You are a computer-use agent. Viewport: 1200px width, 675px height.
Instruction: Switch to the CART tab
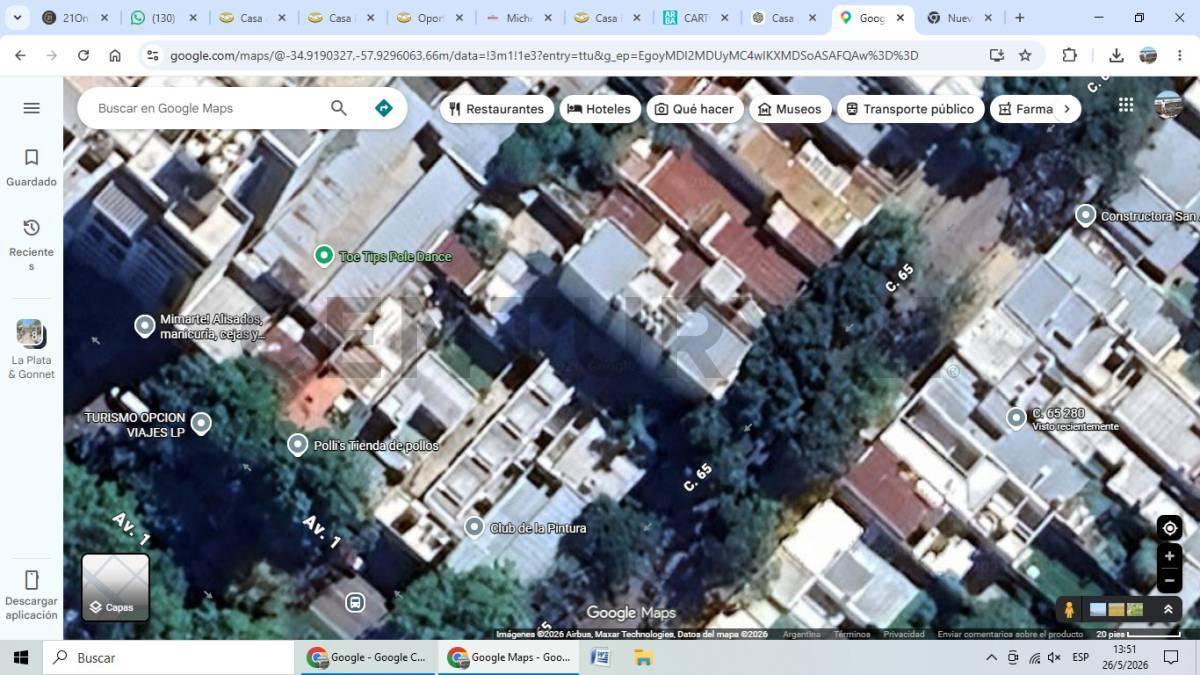[x=697, y=18]
